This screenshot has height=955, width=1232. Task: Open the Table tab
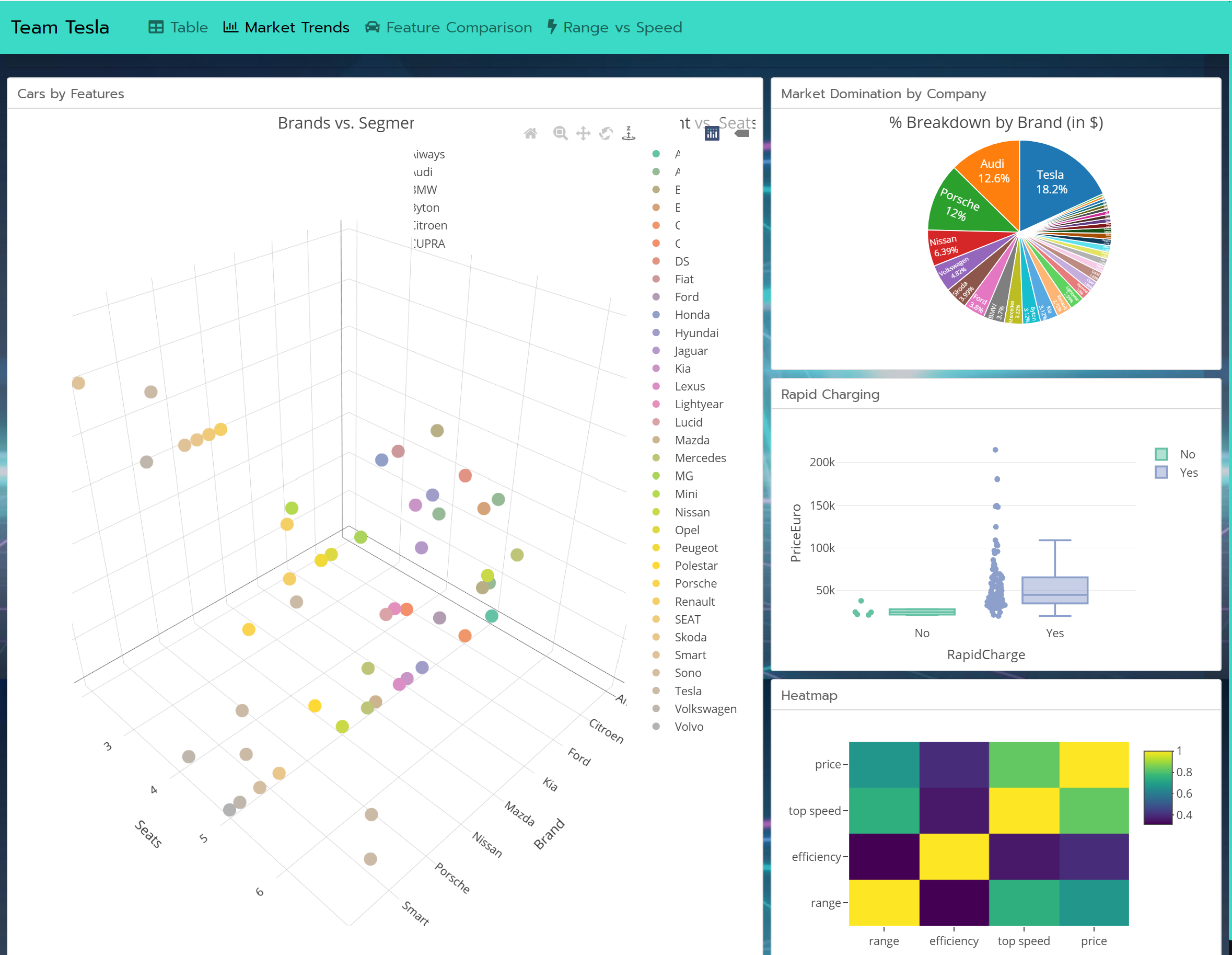click(178, 27)
